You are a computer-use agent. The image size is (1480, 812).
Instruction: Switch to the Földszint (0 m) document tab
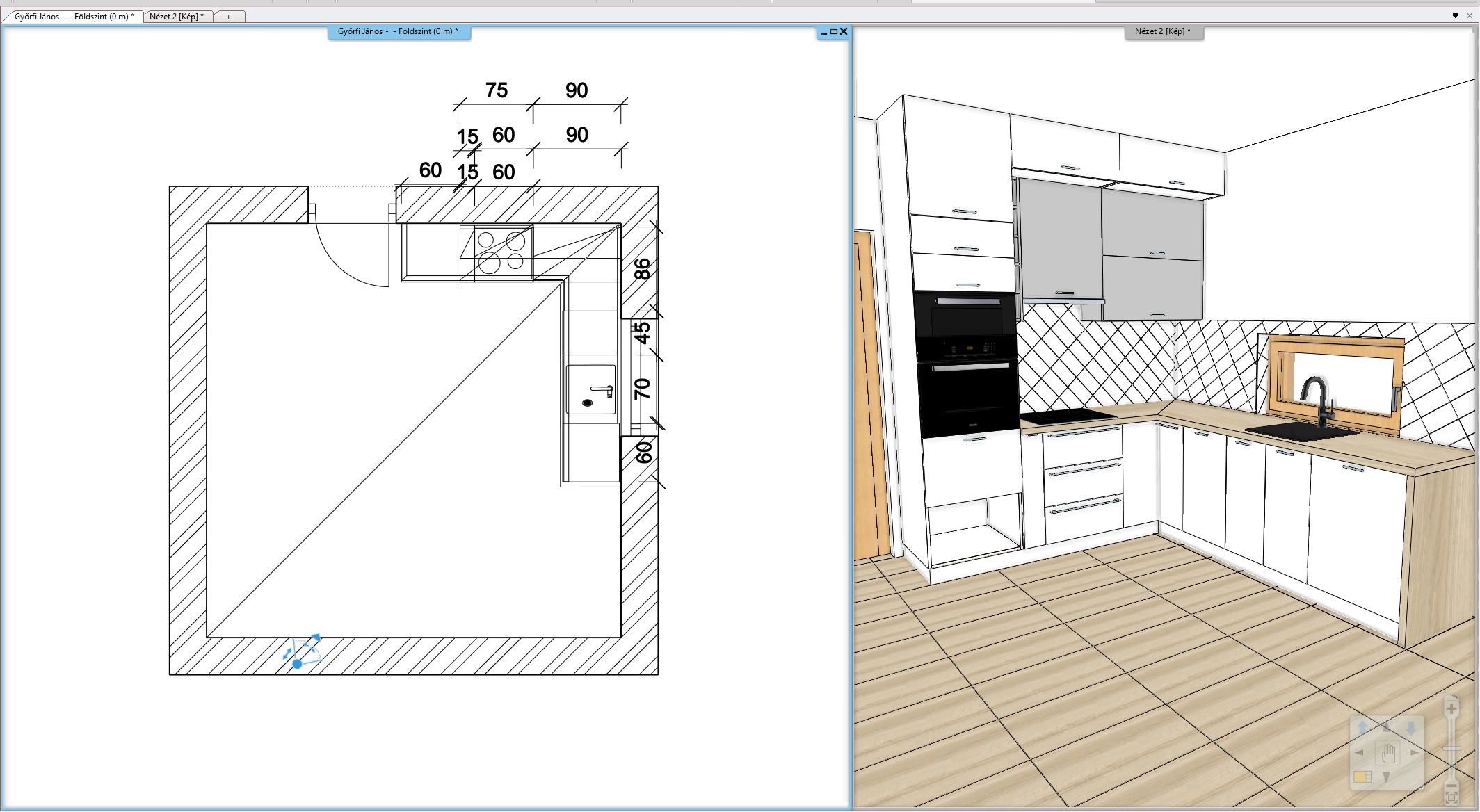(x=74, y=16)
